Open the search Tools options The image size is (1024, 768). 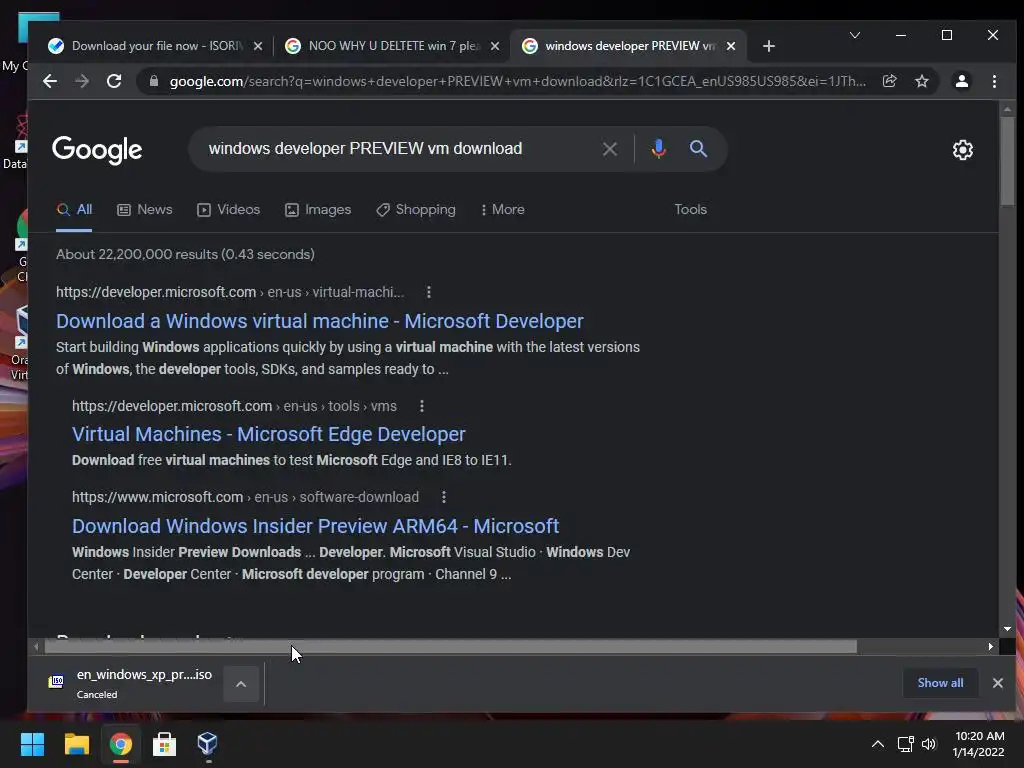click(690, 210)
